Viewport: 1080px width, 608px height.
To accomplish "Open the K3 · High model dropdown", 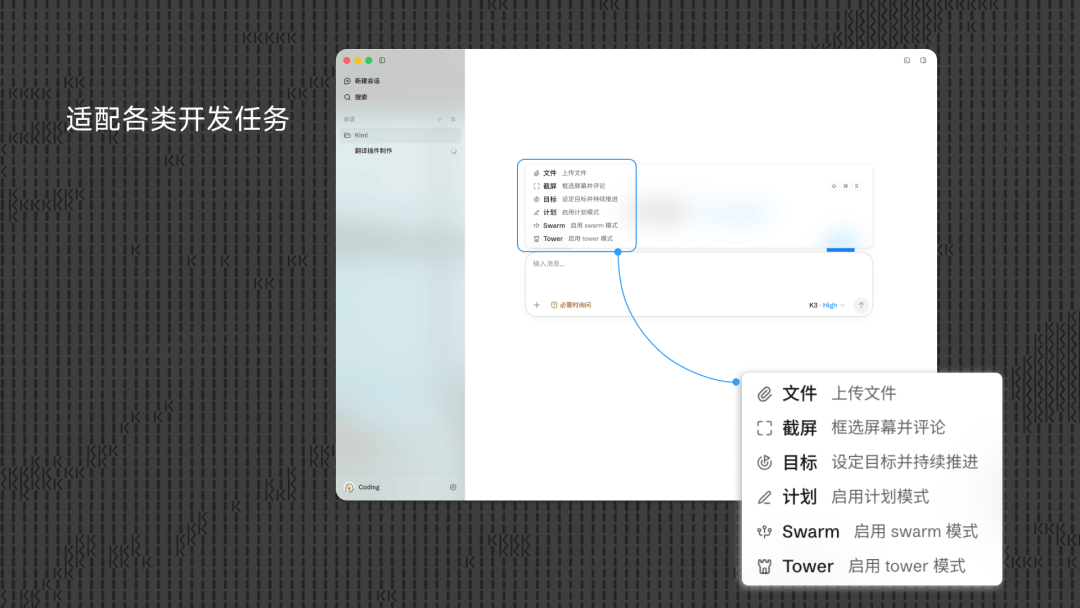I will pyautogui.click(x=827, y=305).
